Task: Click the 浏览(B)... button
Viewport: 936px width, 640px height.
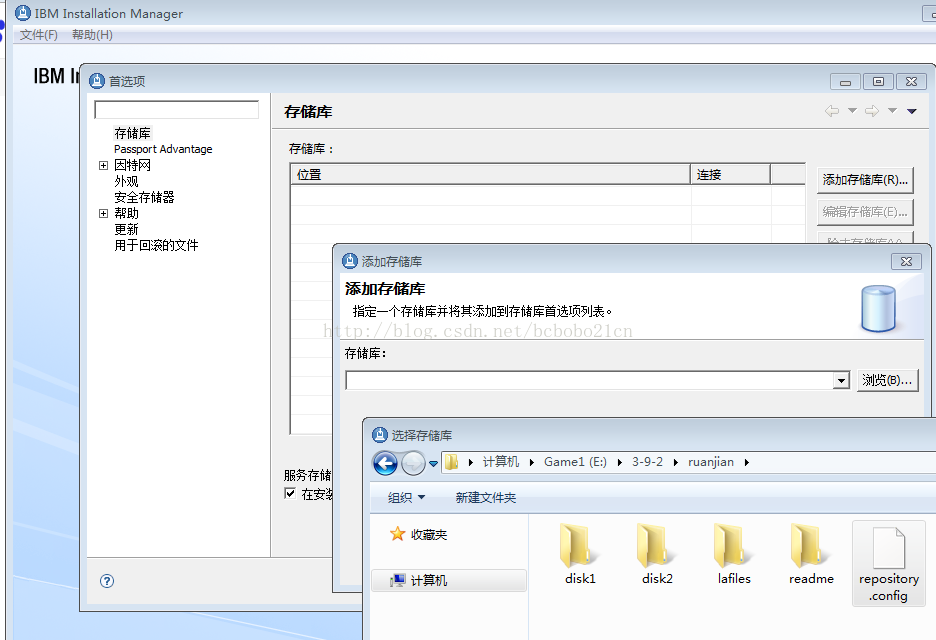Action: click(x=887, y=380)
